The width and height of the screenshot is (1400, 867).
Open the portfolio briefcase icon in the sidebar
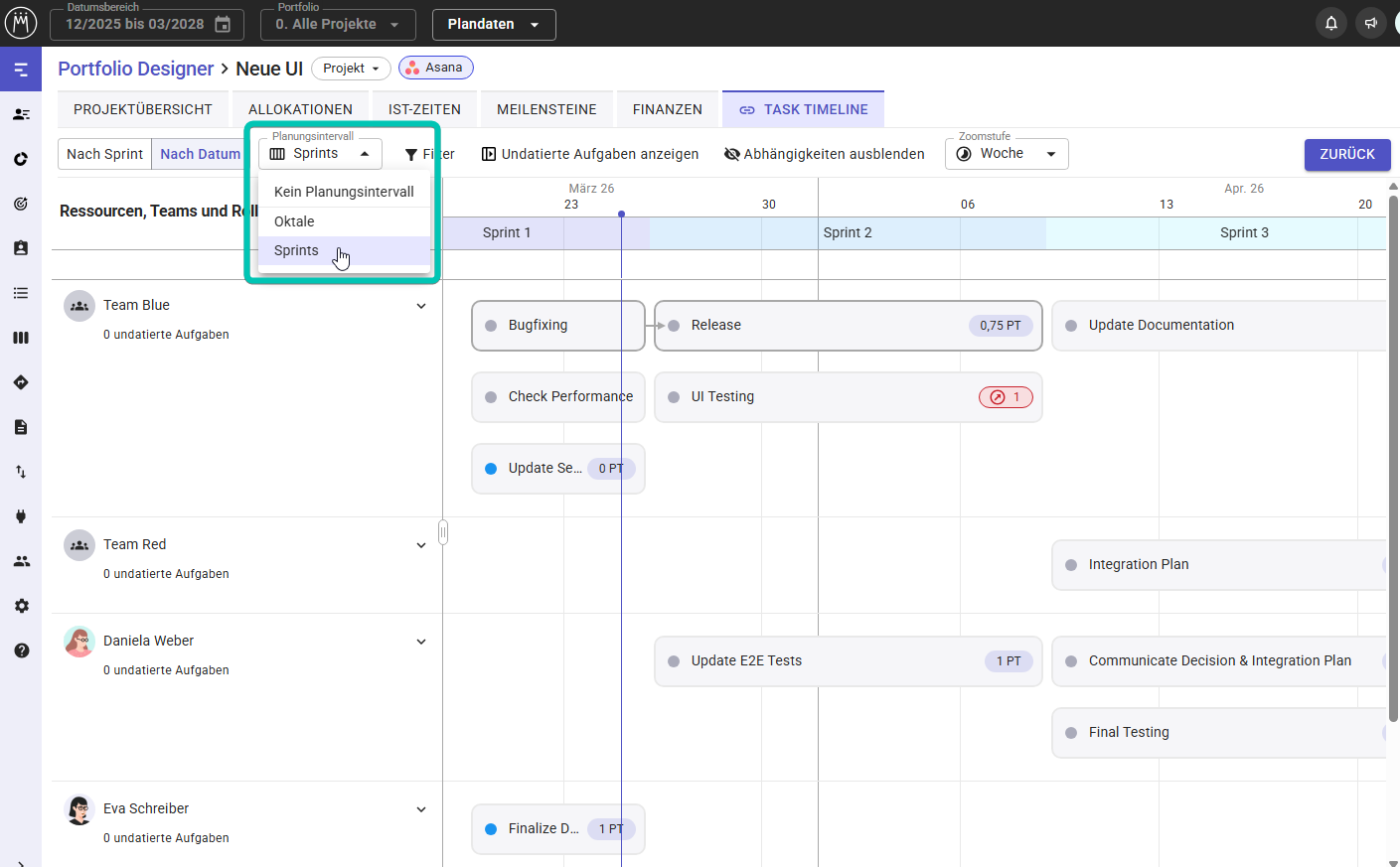[x=21, y=247]
